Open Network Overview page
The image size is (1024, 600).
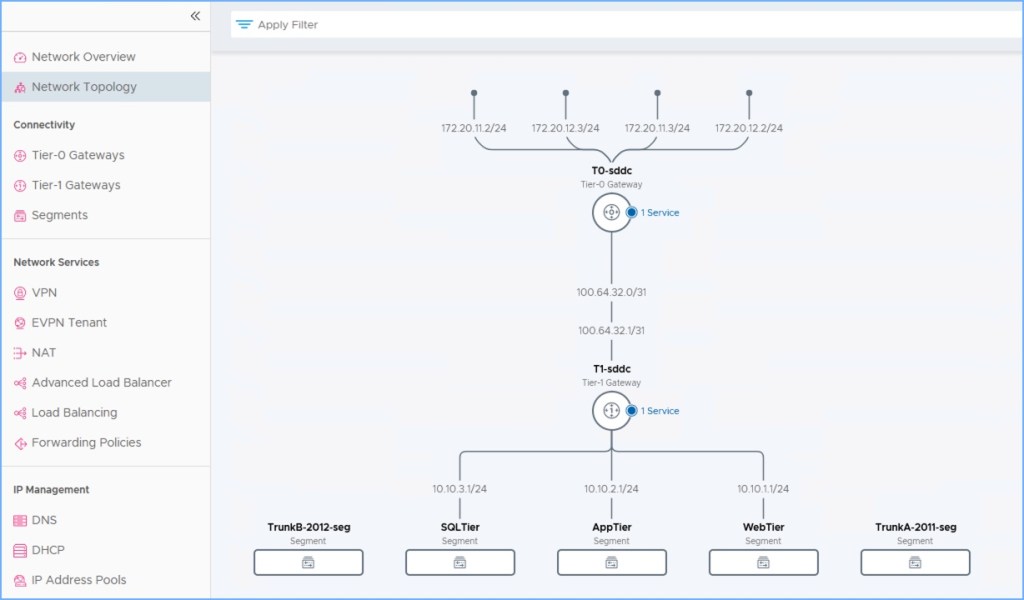[x=83, y=57]
